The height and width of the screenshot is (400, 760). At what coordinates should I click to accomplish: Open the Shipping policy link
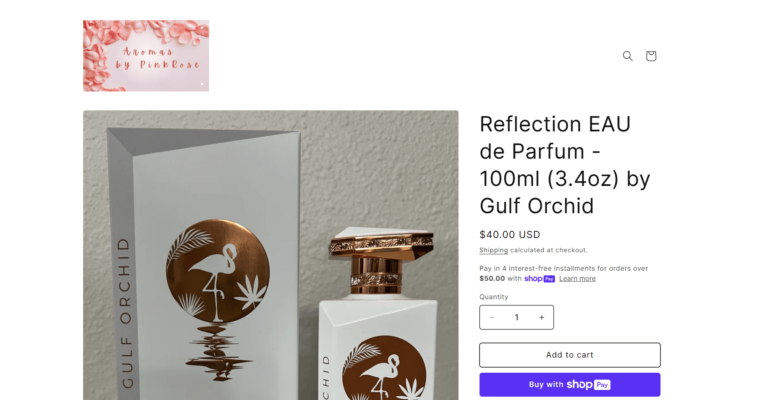coord(493,250)
